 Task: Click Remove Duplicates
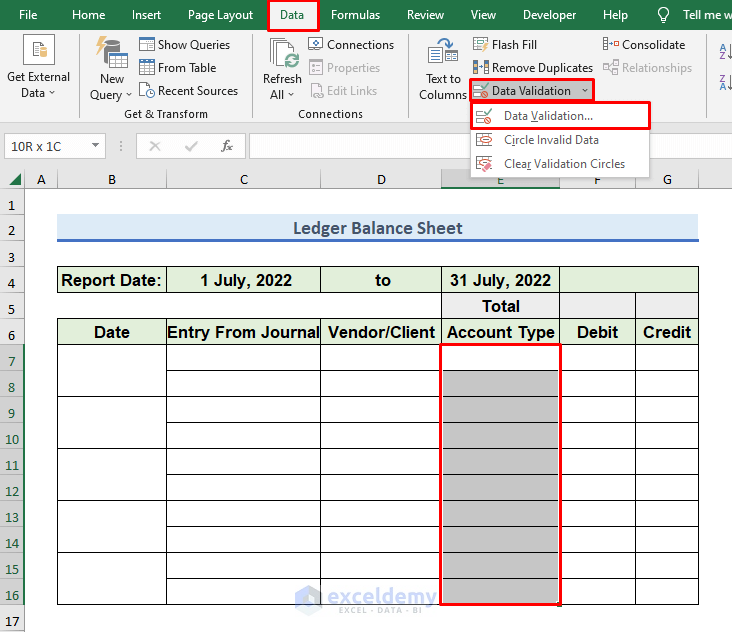533,68
